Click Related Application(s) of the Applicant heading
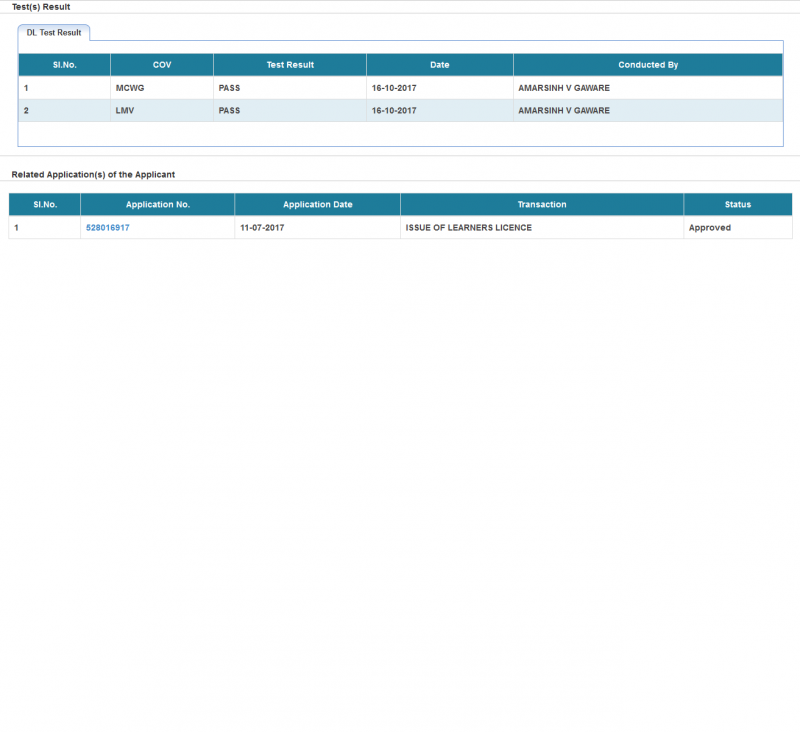This screenshot has width=800, height=732. pyautogui.click(x=93, y=174)
